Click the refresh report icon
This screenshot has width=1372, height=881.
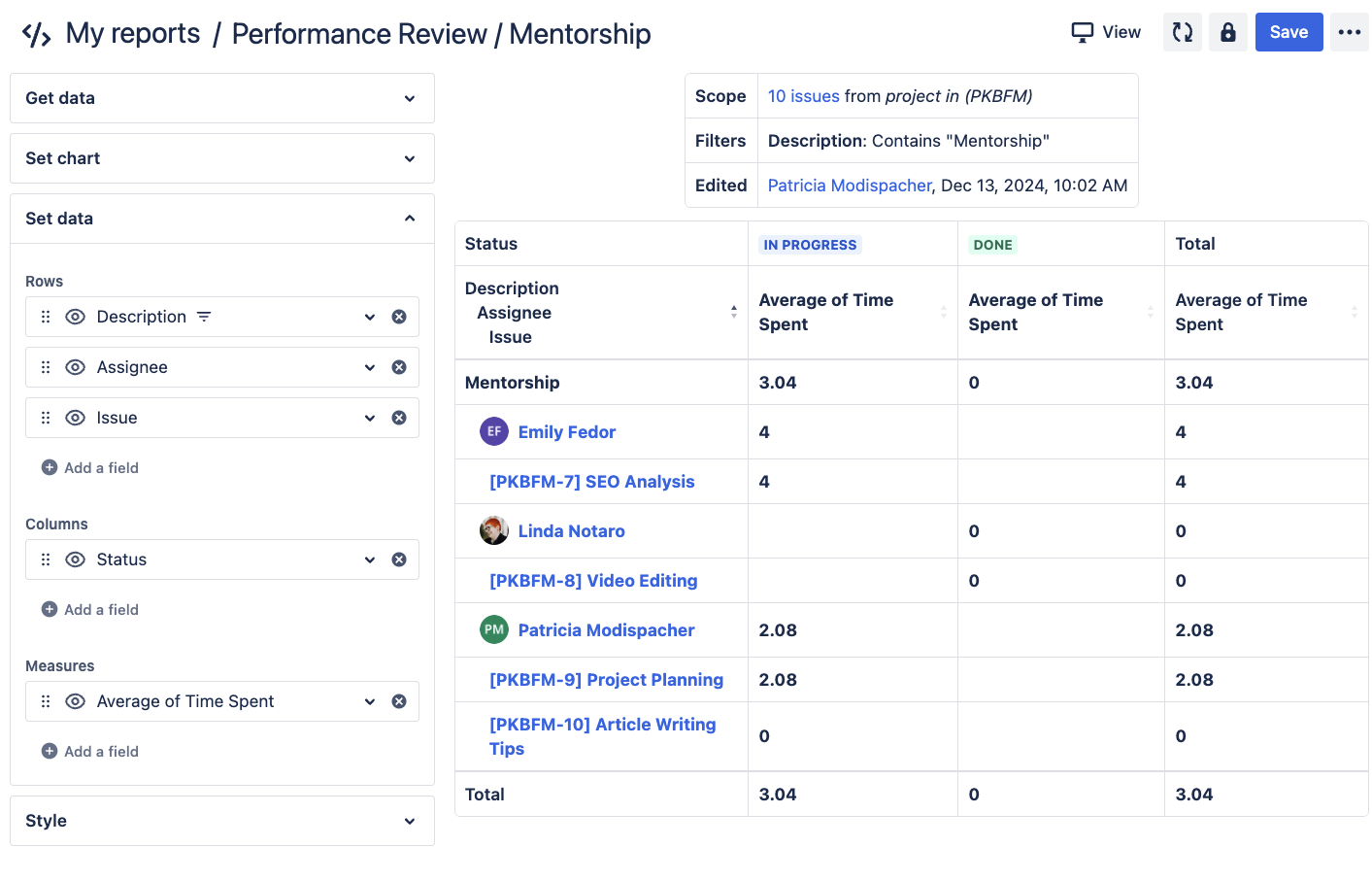(1182, 31)
